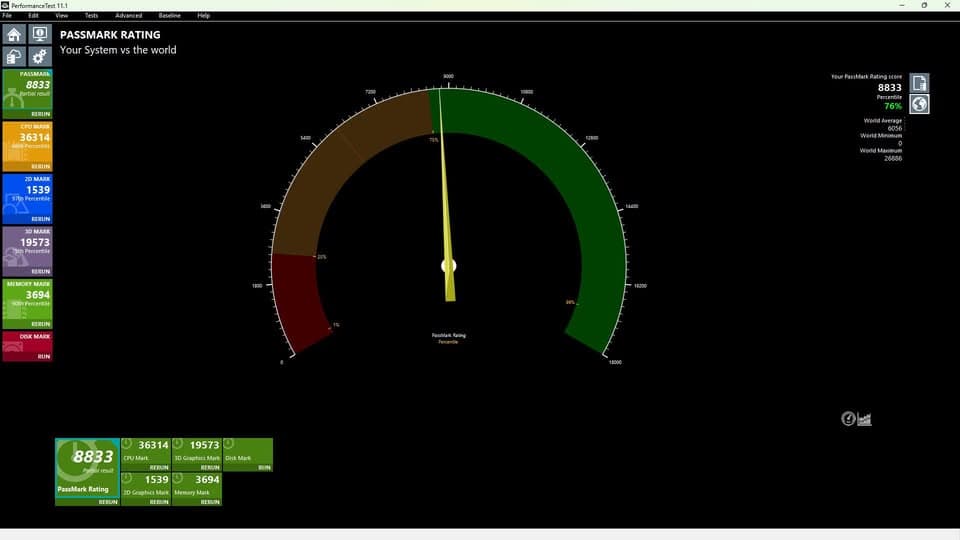
Task: Open the Advanced menu
Action: pos(129,15)
